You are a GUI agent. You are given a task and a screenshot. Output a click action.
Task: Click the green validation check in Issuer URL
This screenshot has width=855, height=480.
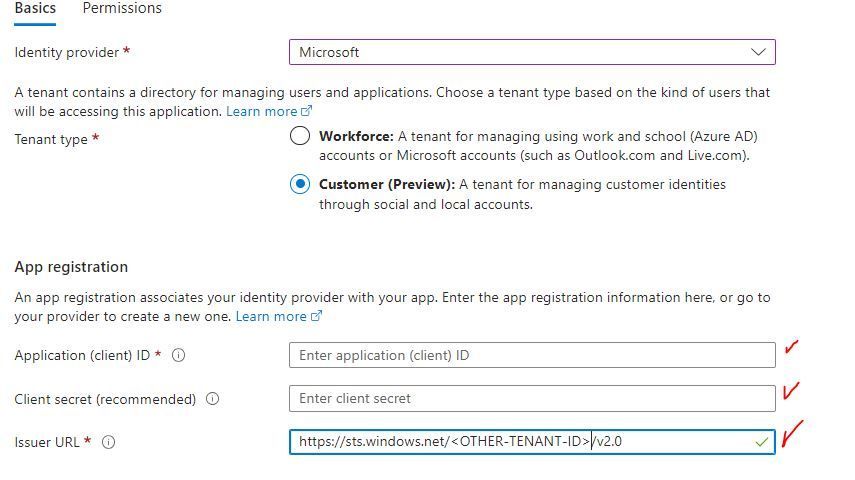(x=763, y=441)
